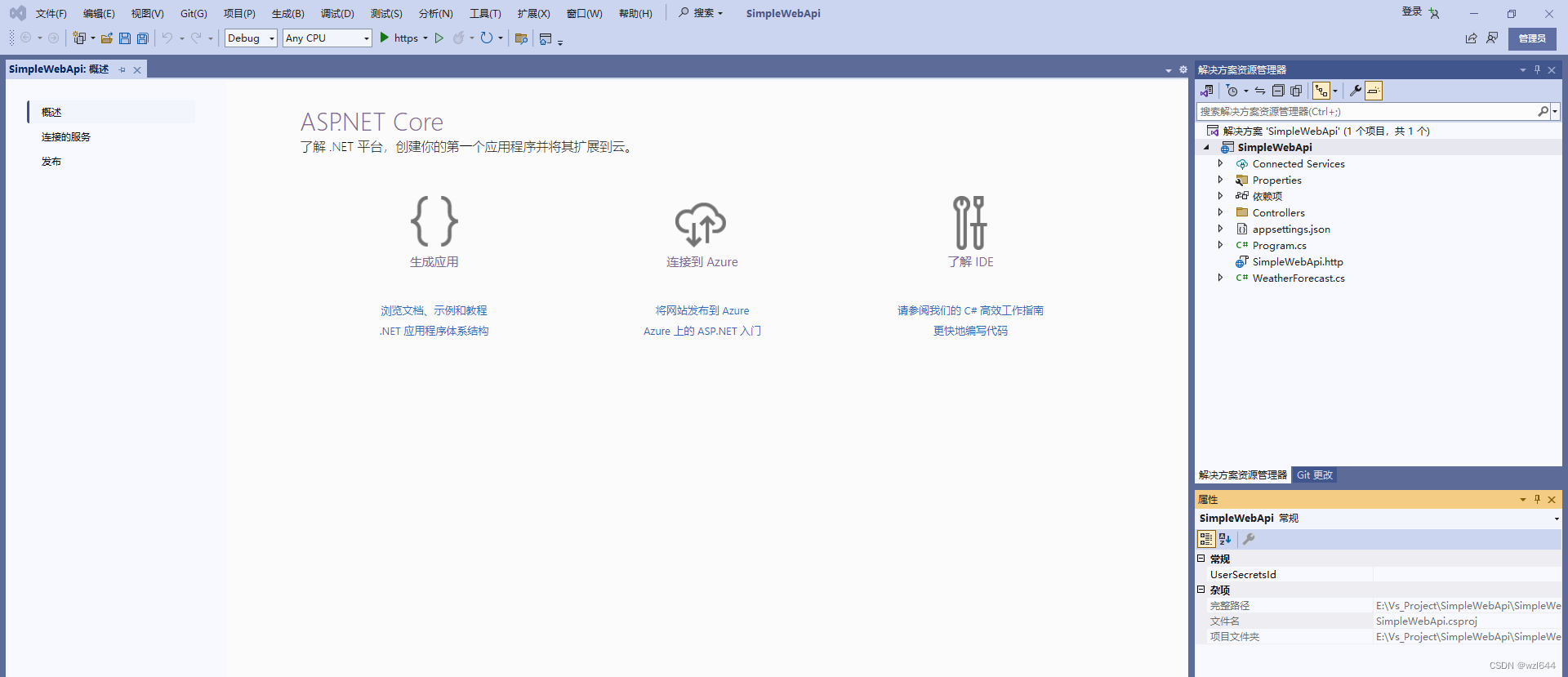Click the blue Restart circular arrow icon
The height and width of the screenshot is (677, 1568).
[x=487, y=38]
